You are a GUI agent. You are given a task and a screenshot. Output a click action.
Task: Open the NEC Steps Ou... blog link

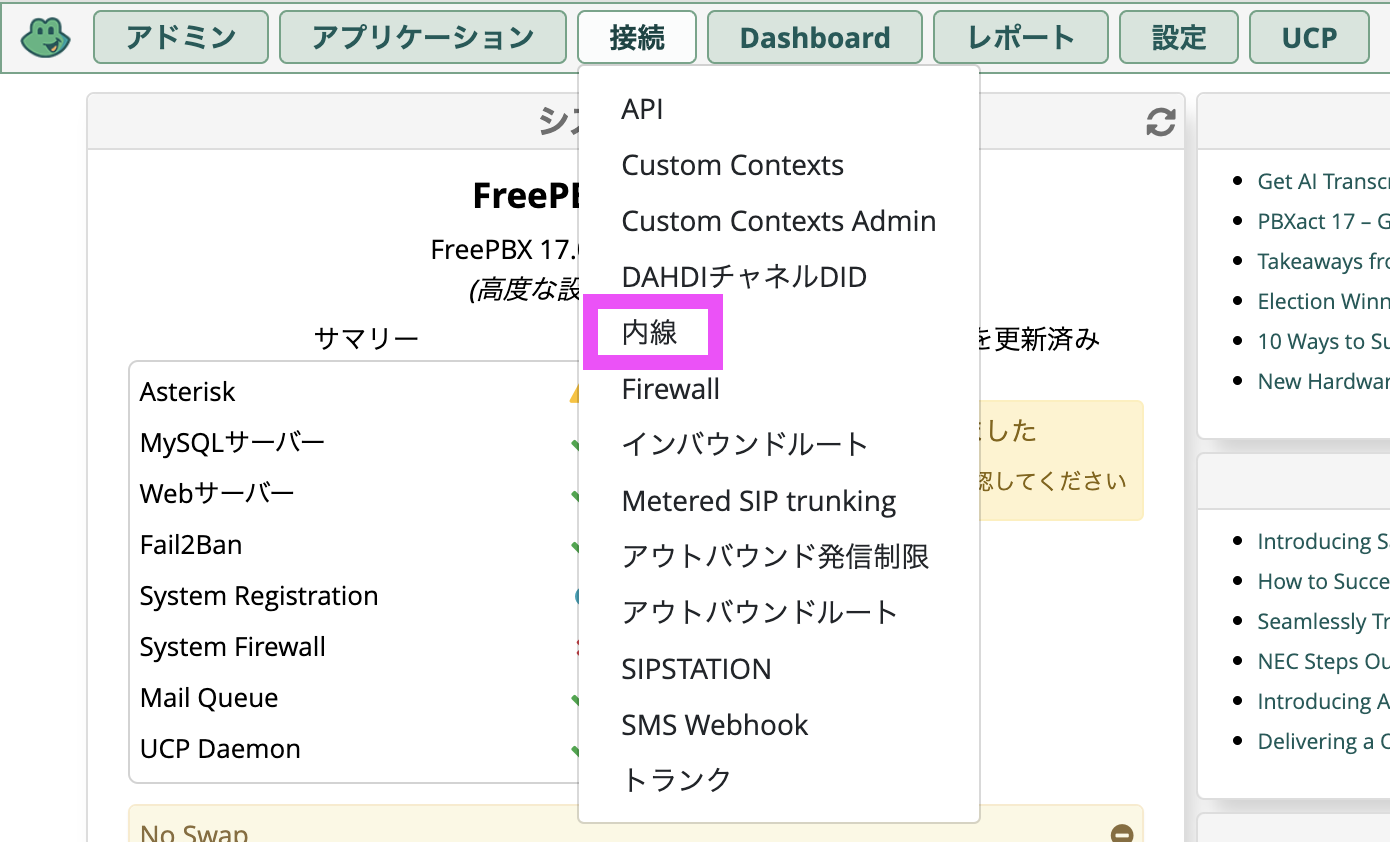coord(1323,661)
